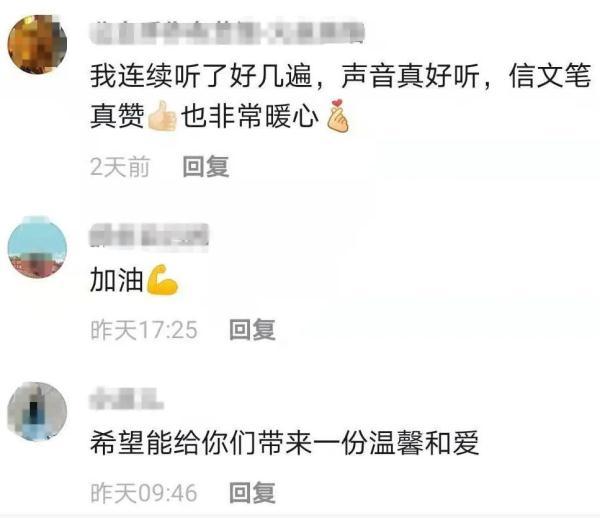Viewport: 600px width, 518px height.
Task: View the gray avatar of the third commenter
Action: click(37, 411)
